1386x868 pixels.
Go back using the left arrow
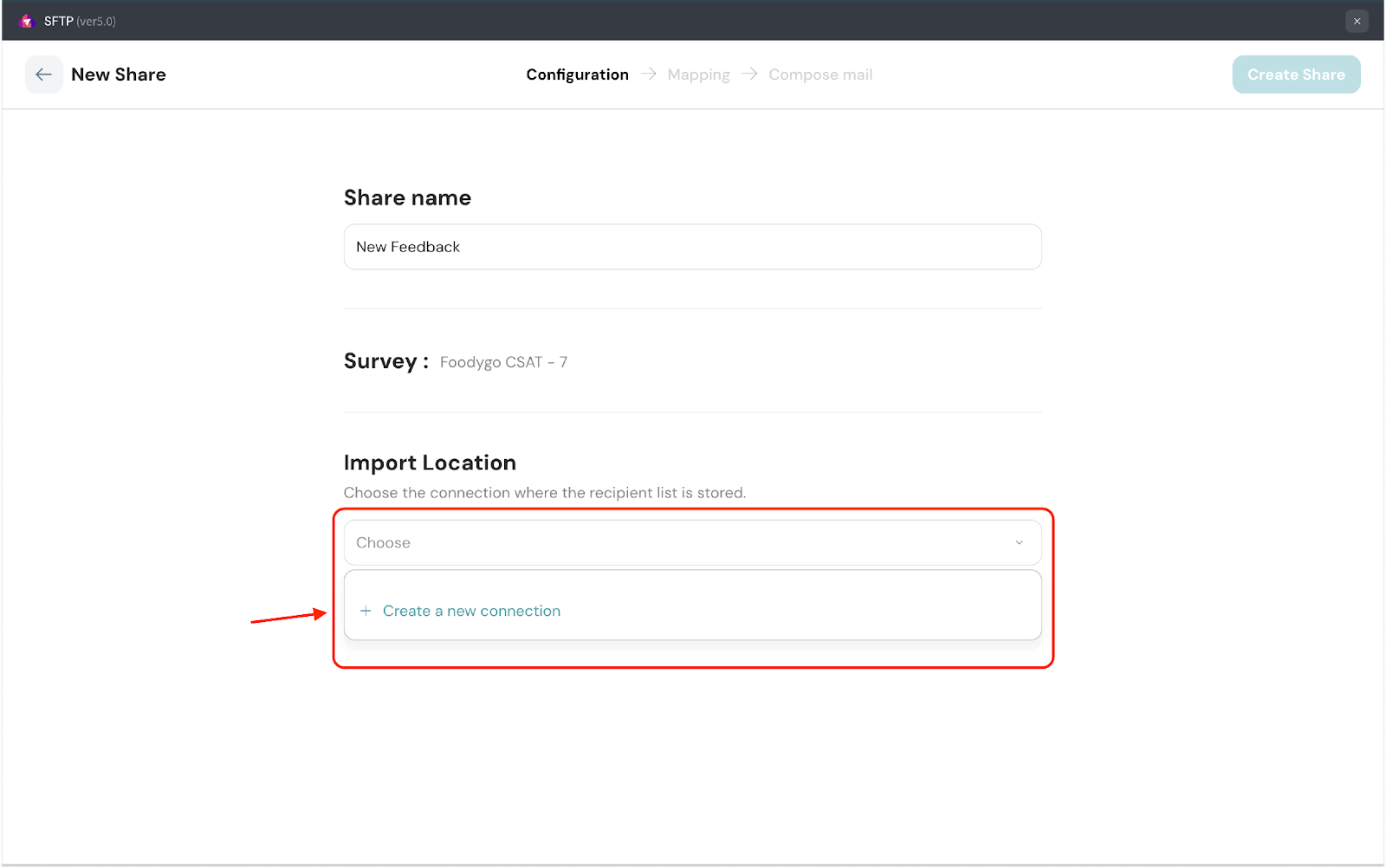[x=43, y=74]
